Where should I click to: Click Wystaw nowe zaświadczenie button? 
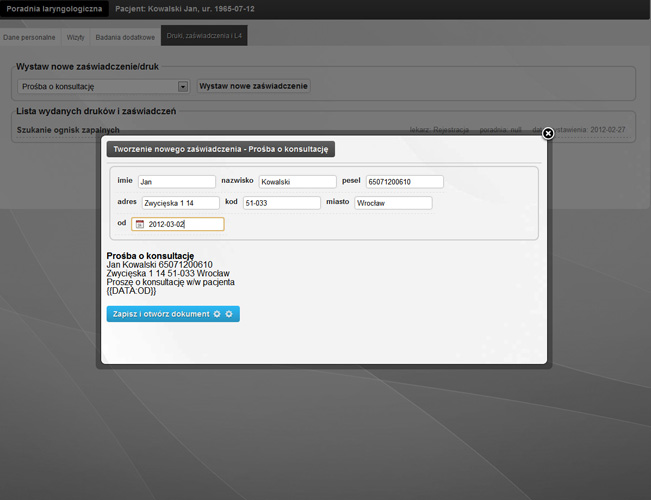coord(253,86)
